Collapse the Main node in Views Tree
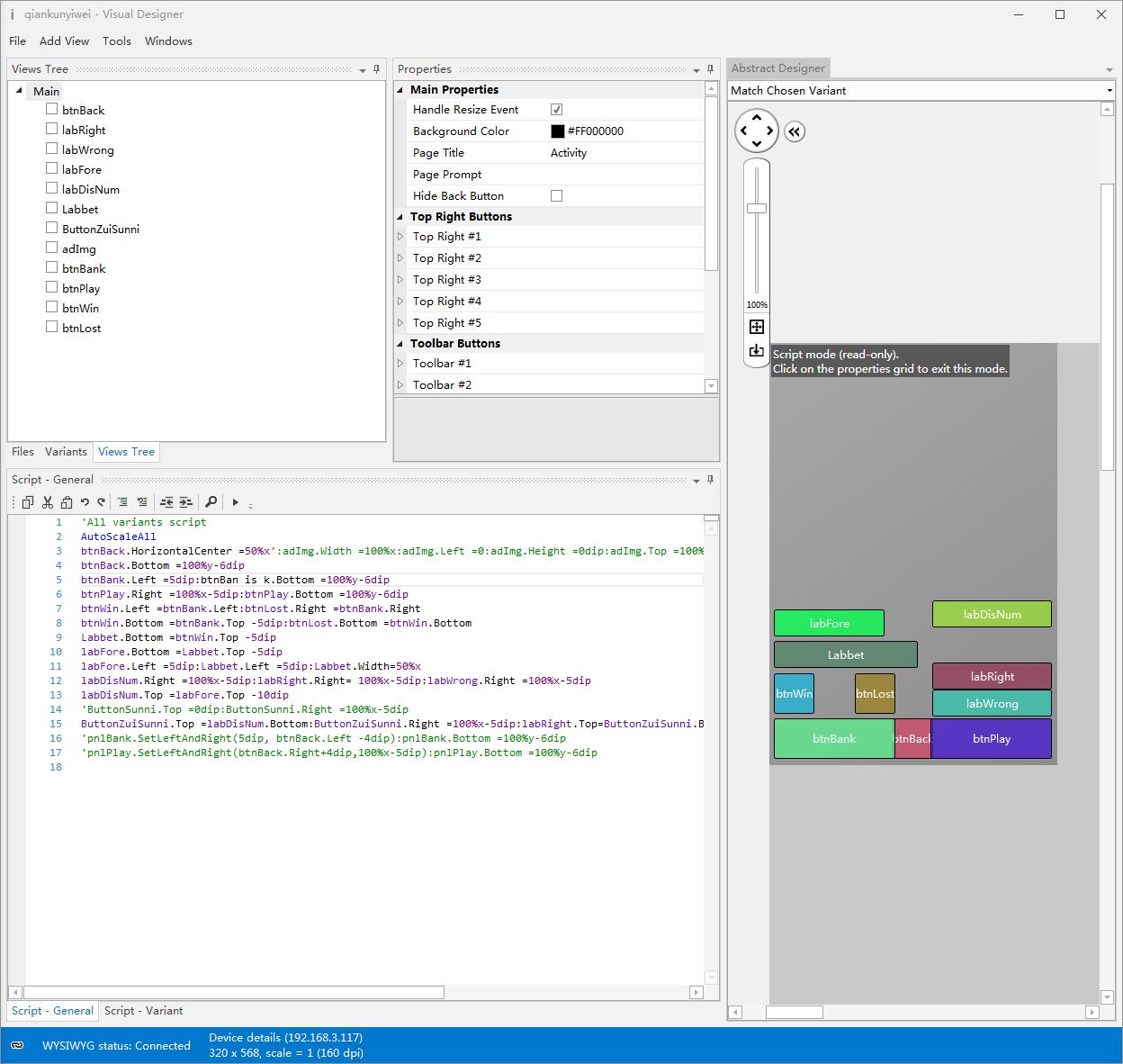The width and height of the screenshot is (1123, 1064). coord(20,91)
